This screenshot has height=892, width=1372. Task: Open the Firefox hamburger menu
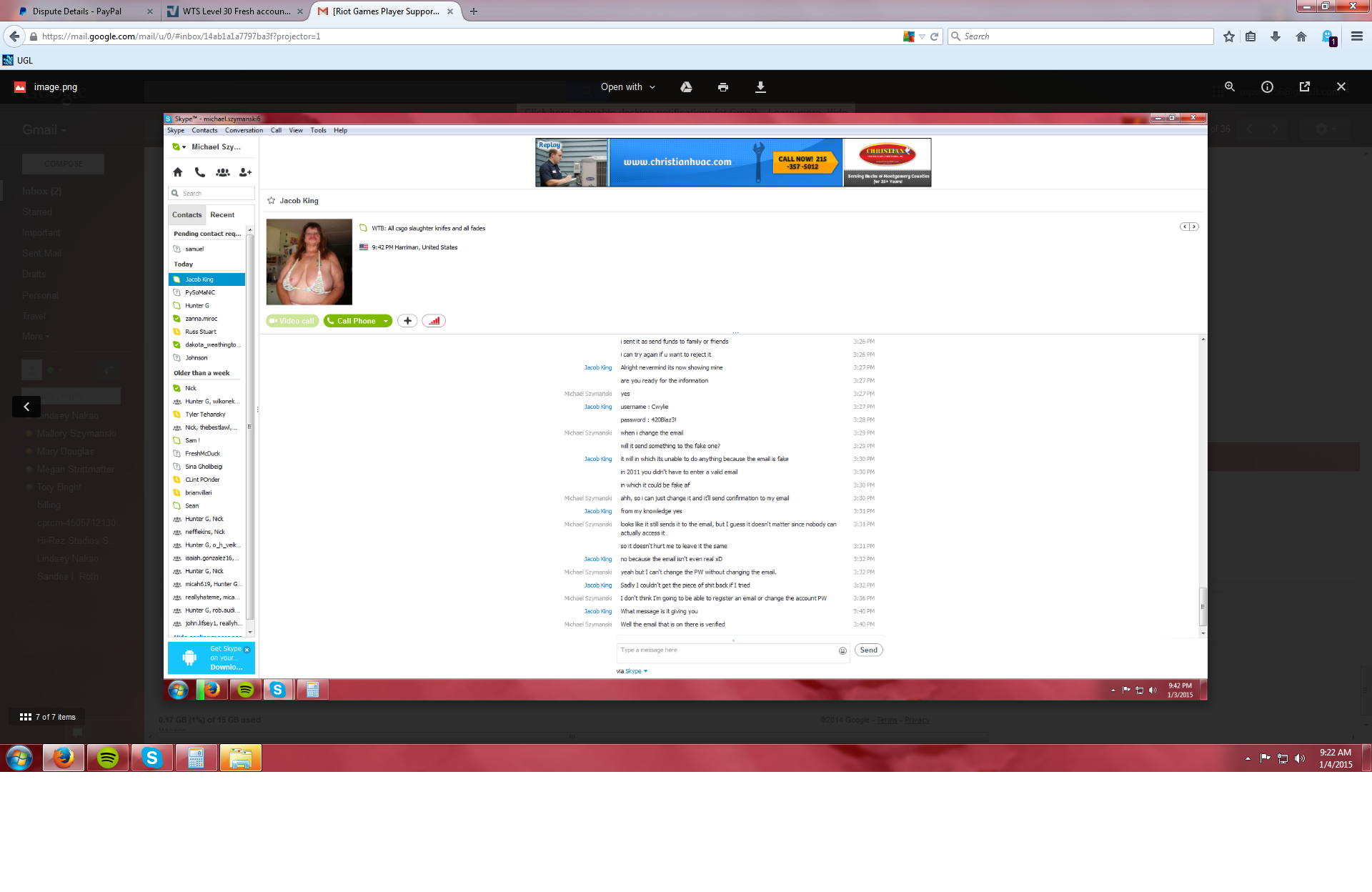1356,36
